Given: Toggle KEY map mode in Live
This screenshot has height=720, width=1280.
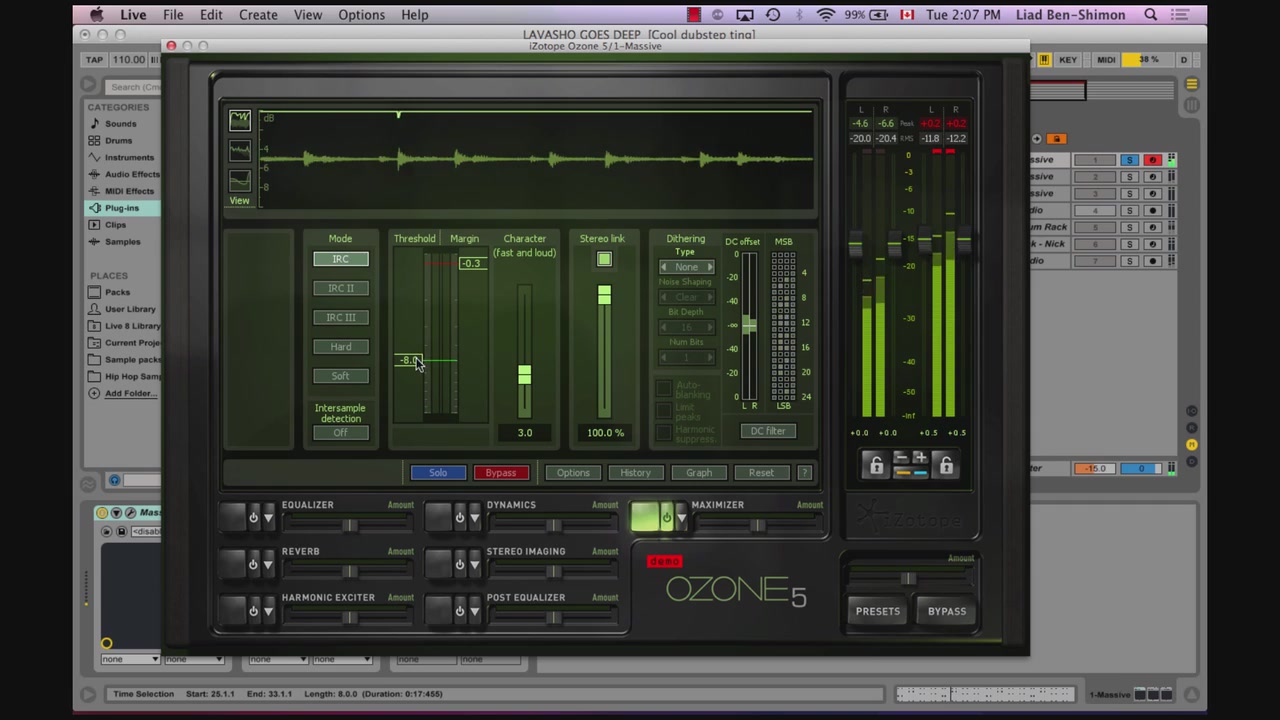Looking at the screenshot, I should 1068,60.
